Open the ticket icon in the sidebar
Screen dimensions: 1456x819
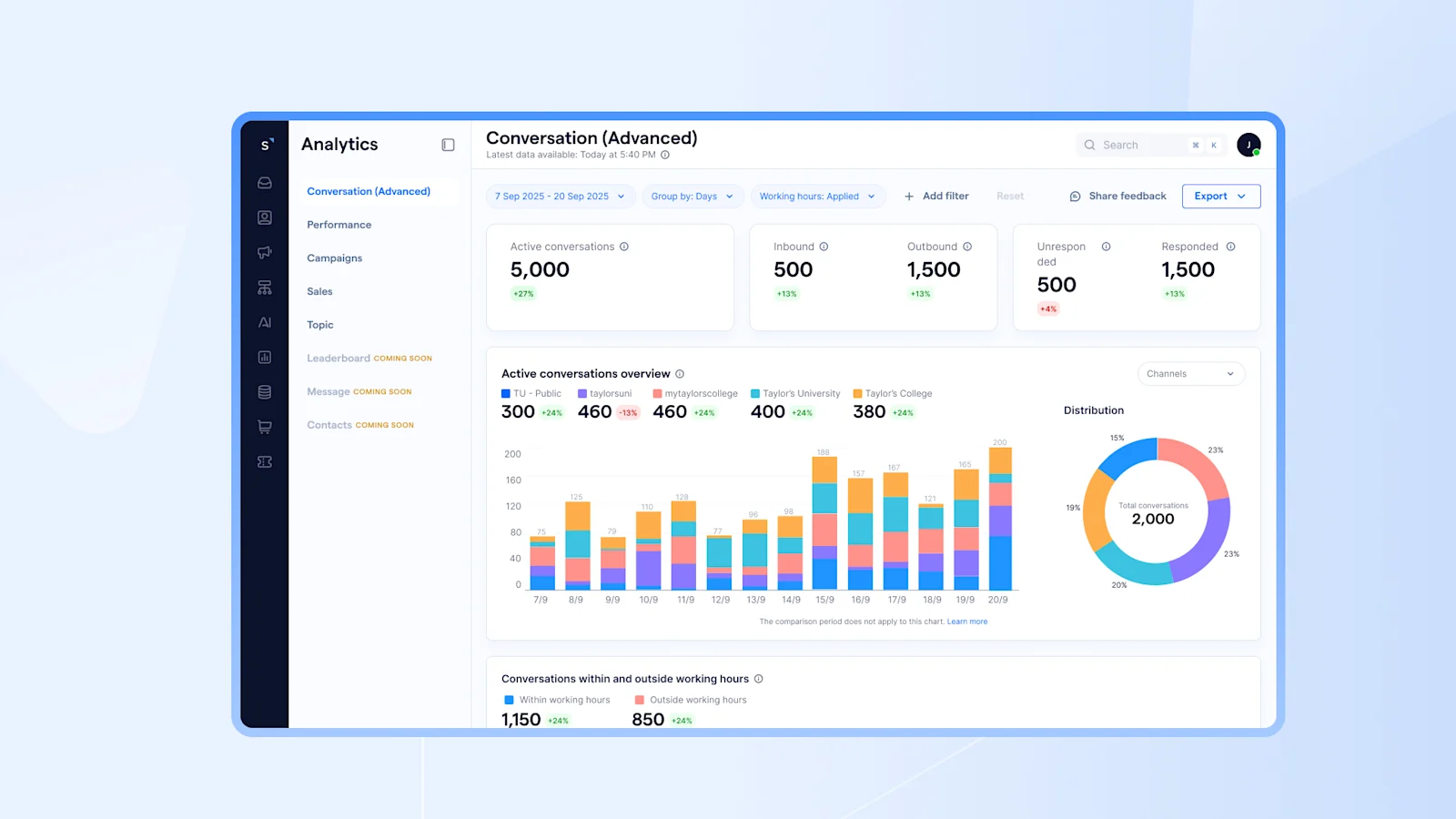coord(265,462)
